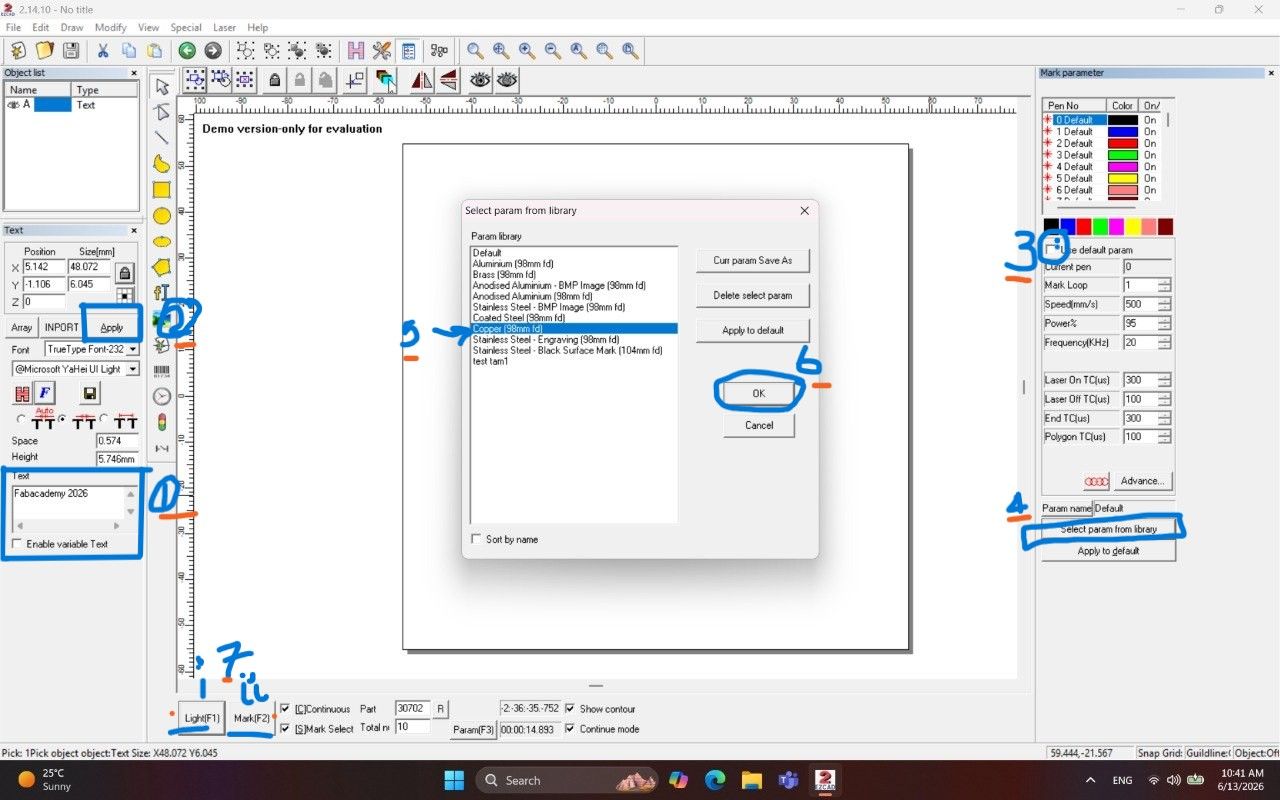The image size is (1280, 800).
Task: Click the Save floppy disk toolbar icon
Action: pyautogui.click(x=70, y=50)
